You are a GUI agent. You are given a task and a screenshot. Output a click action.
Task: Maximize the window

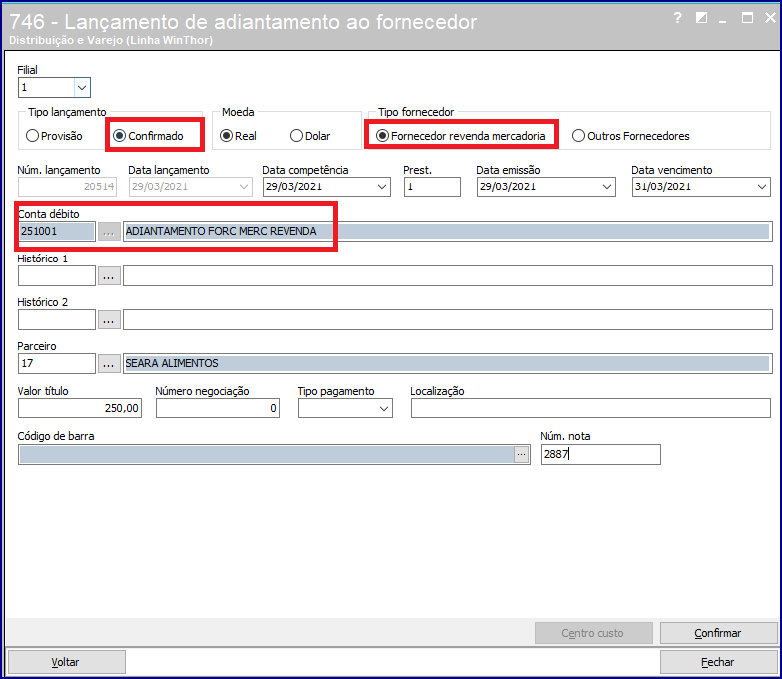[x=747, y=18]
